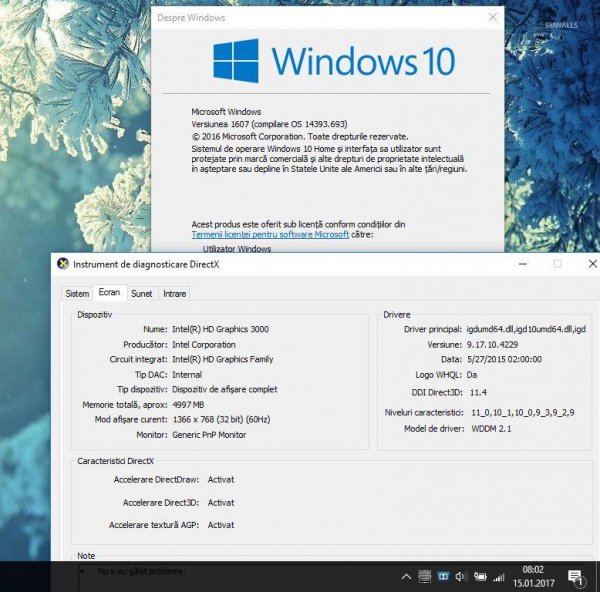Click the driver date 5/27/2015 02:00:00
This screenshot has height=592, width=600.
pos(504,359)
